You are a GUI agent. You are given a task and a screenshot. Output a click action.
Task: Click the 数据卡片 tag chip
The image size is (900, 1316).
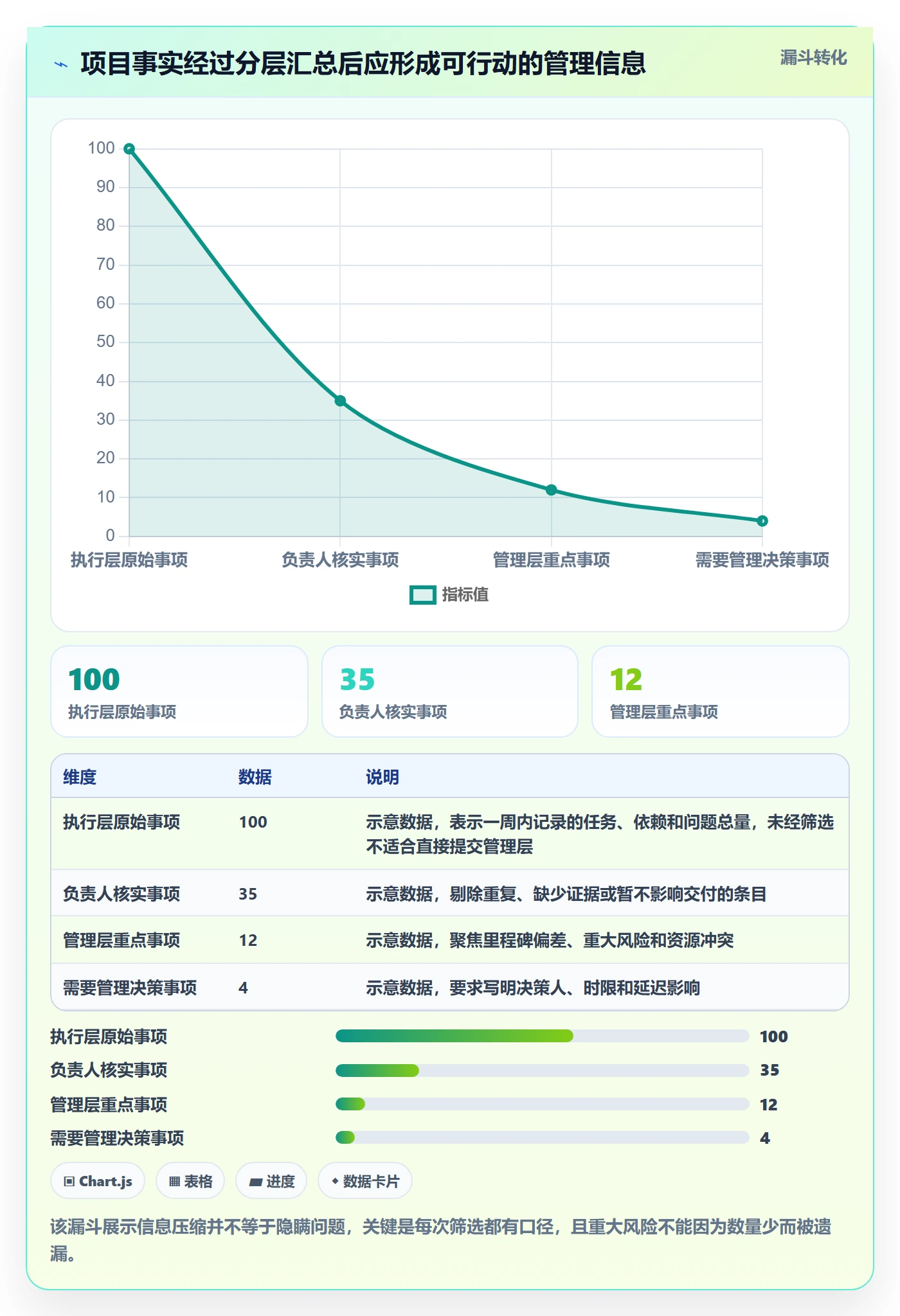pyautogui.click(x=365, y=1181)
